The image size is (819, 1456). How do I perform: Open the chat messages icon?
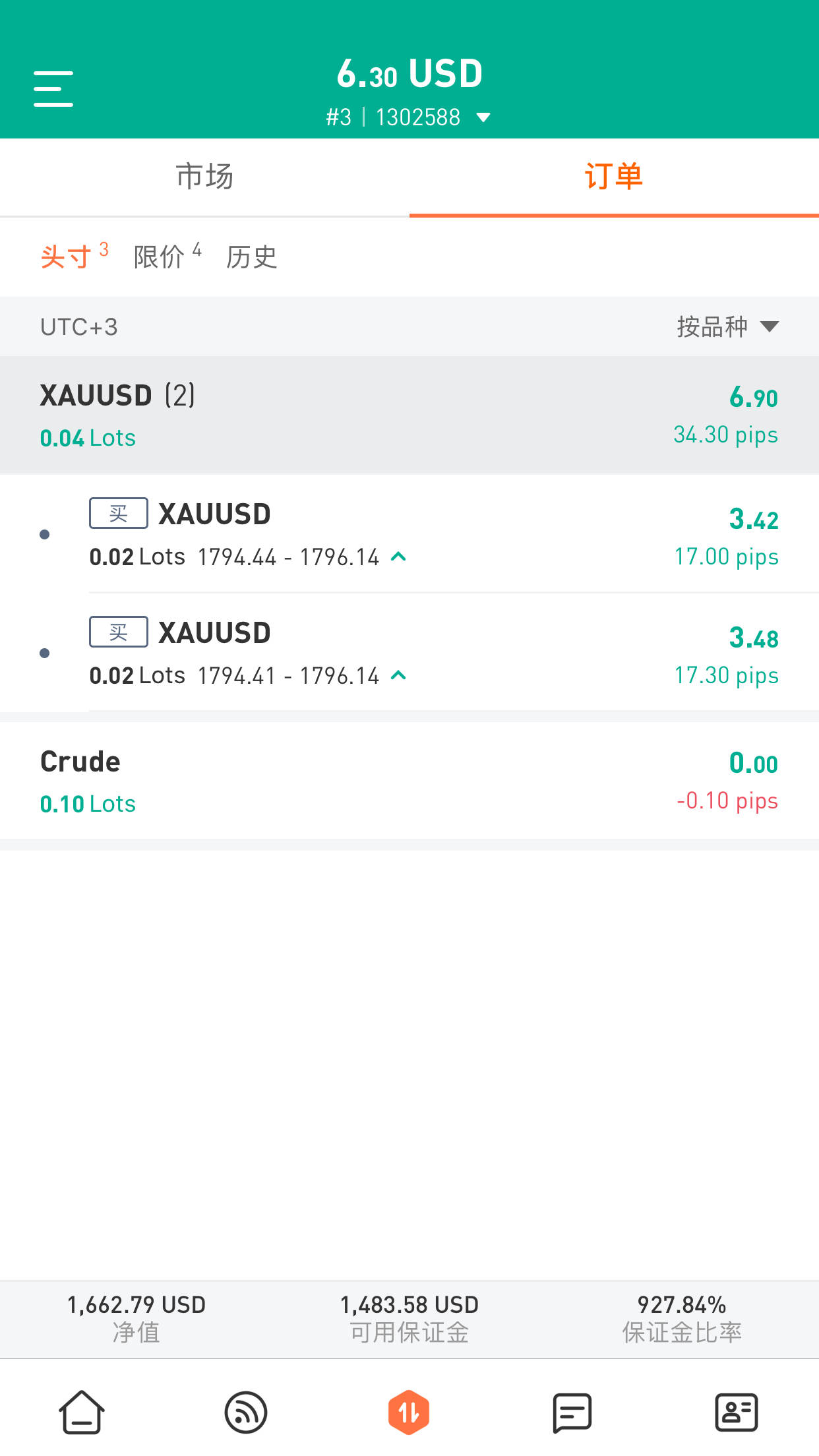pos(572,1412)
